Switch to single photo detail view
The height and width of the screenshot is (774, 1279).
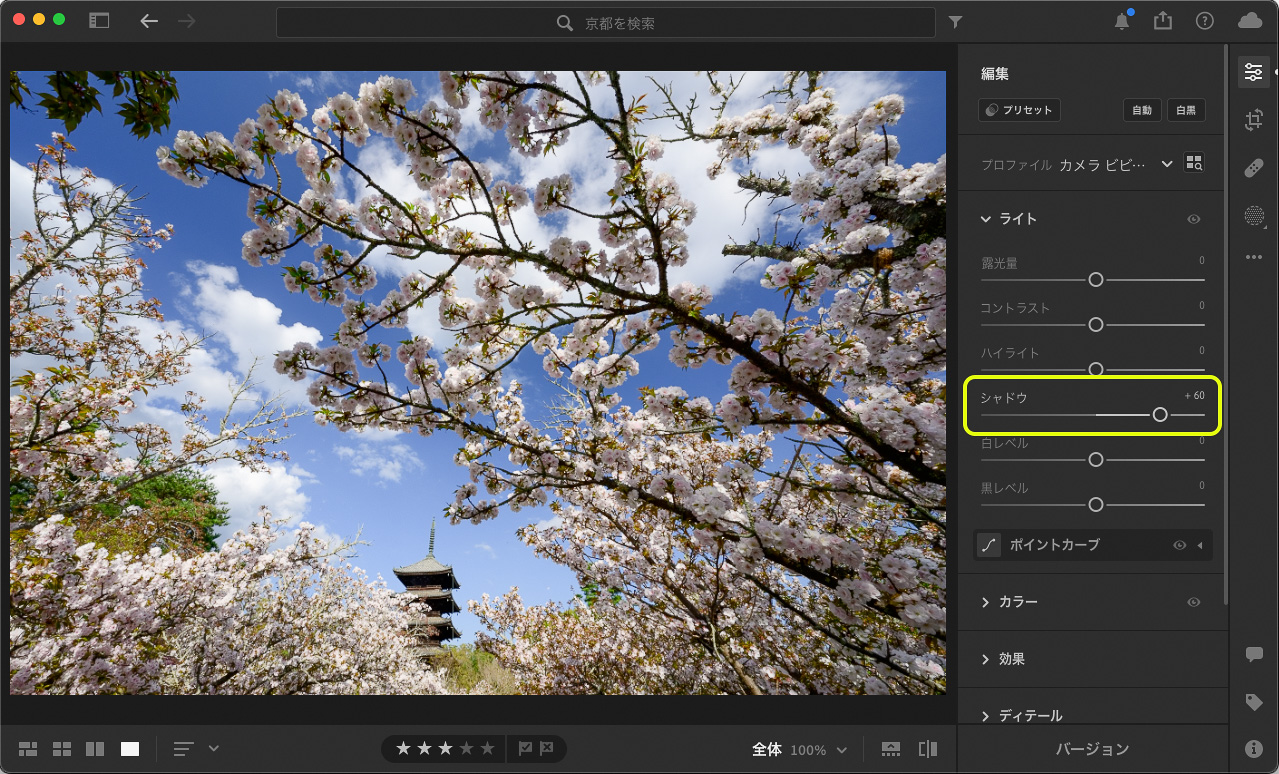pos(130,749)
